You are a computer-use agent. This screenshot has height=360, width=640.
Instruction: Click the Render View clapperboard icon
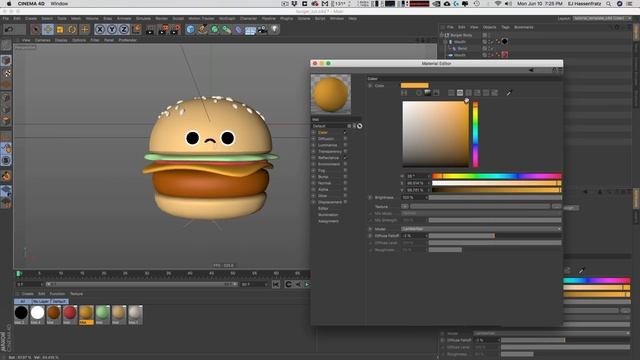pos(151,29)
